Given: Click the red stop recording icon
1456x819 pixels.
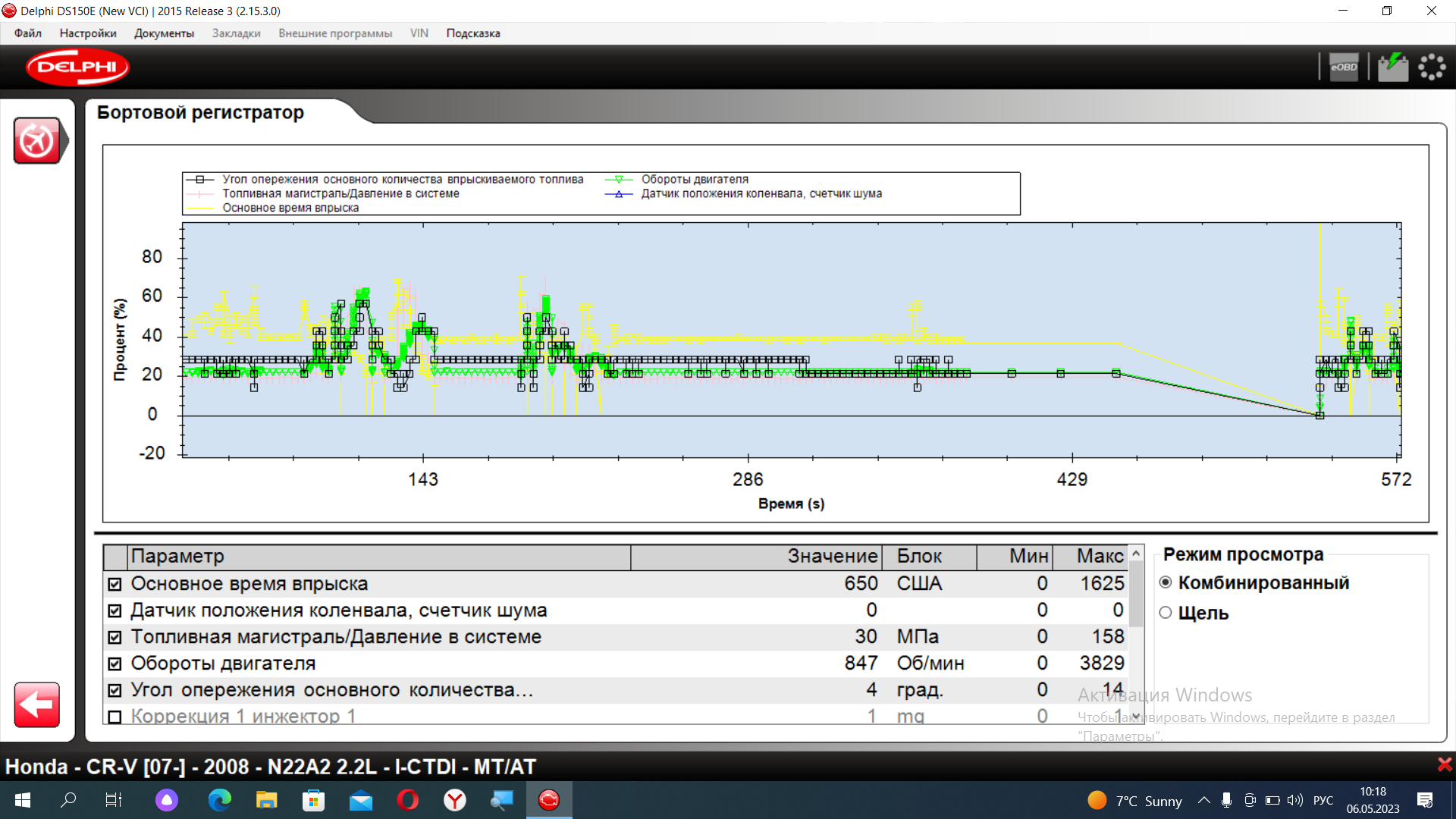Looking at the screenshot, I should click(x=36, y=140).
